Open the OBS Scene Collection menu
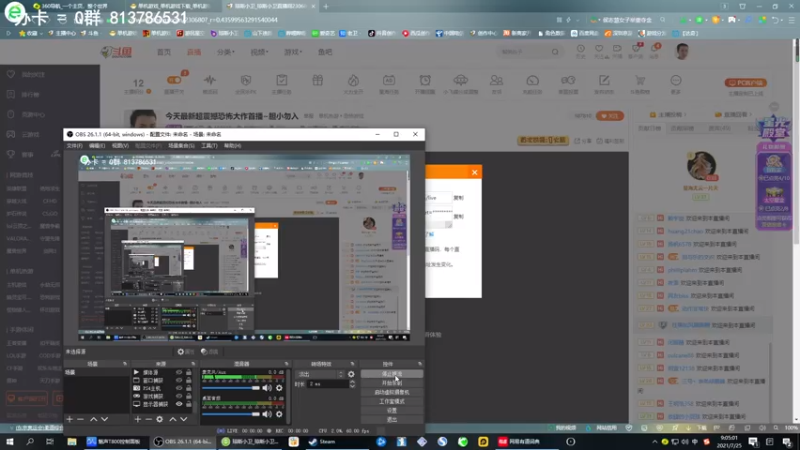The height and width of the screenshot is (450, 800). click(x=181, y=145)
